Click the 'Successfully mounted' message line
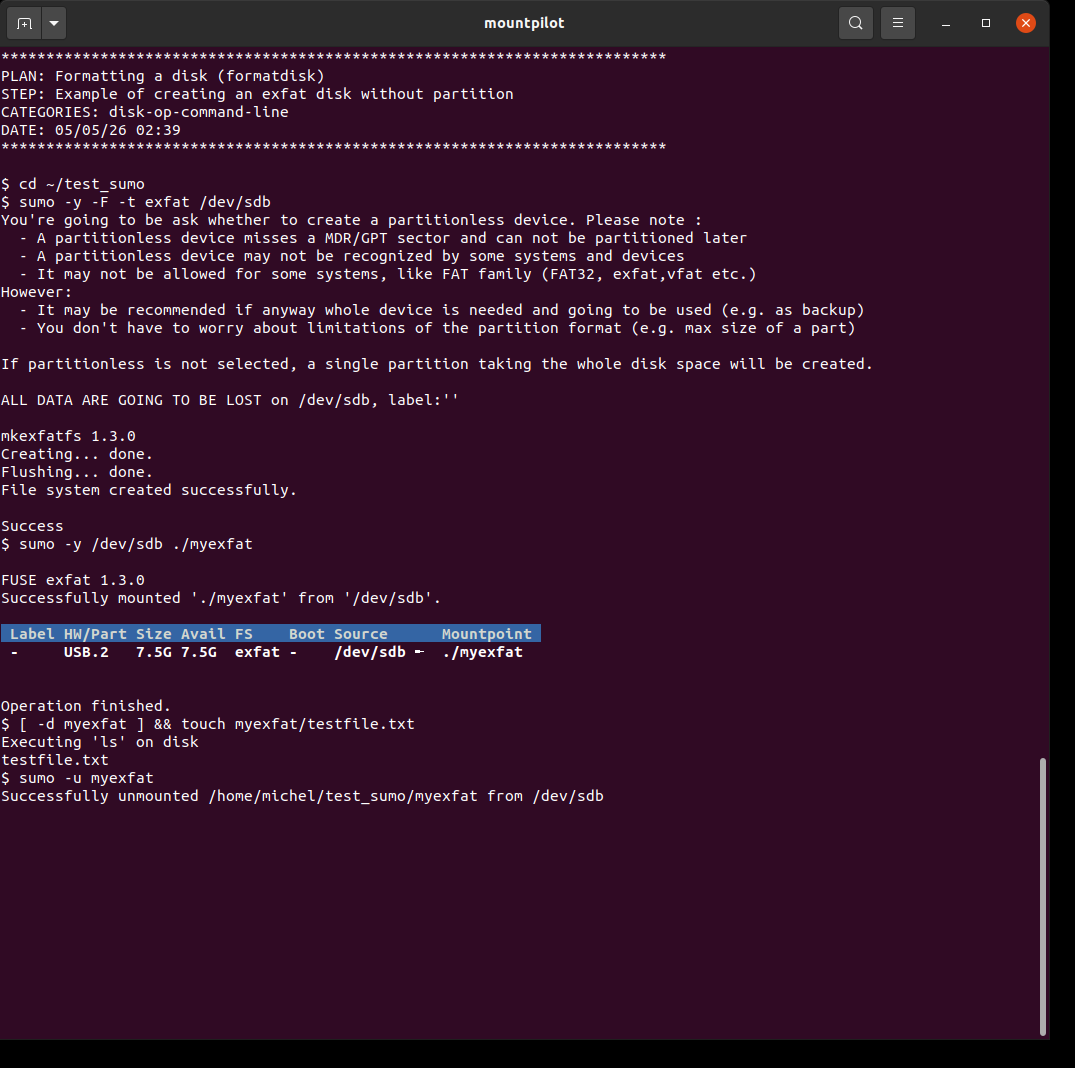The image size is (1075, 1068). [221, 598]
